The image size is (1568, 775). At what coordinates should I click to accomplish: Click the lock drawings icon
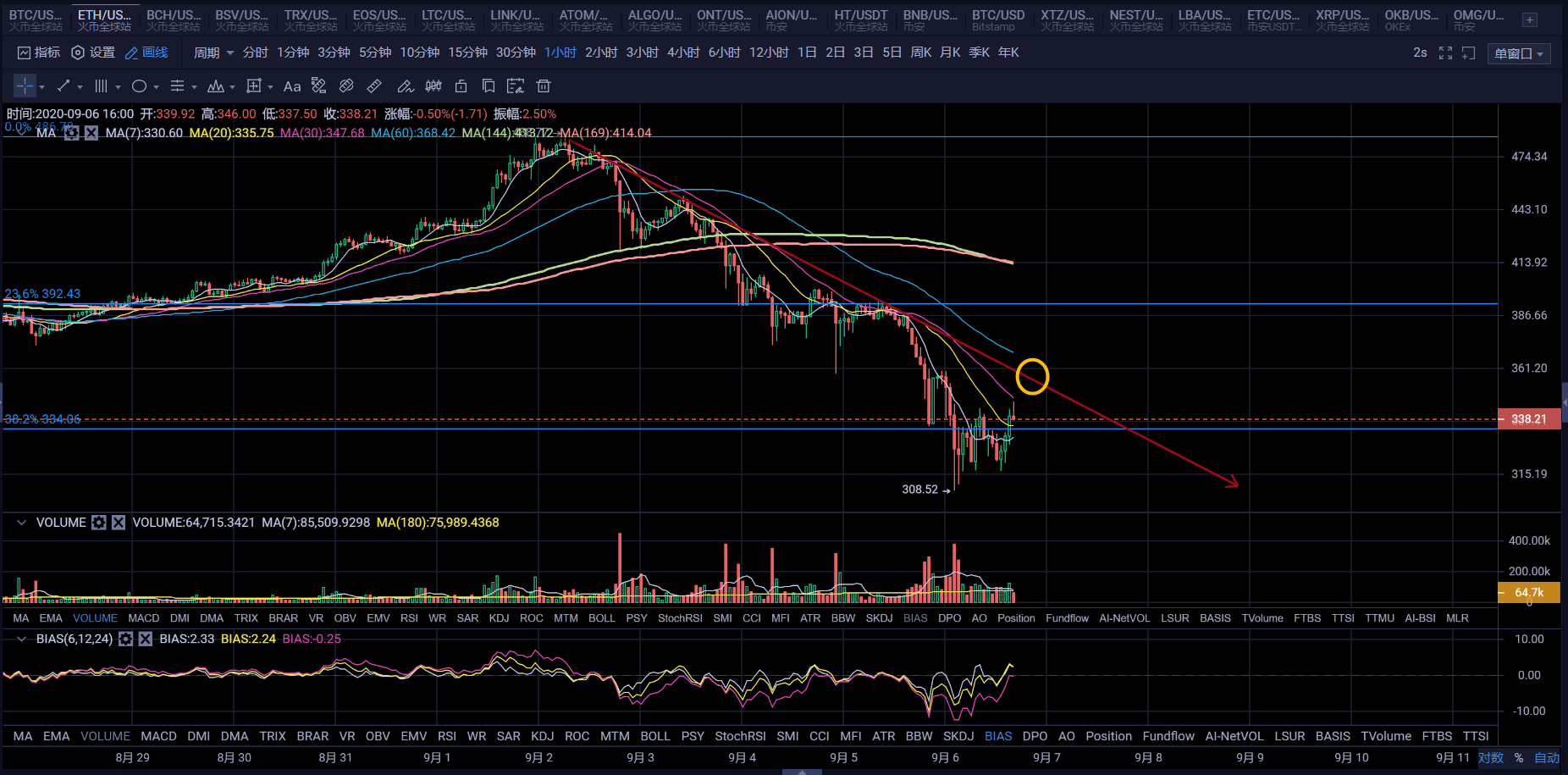(461, 86)
